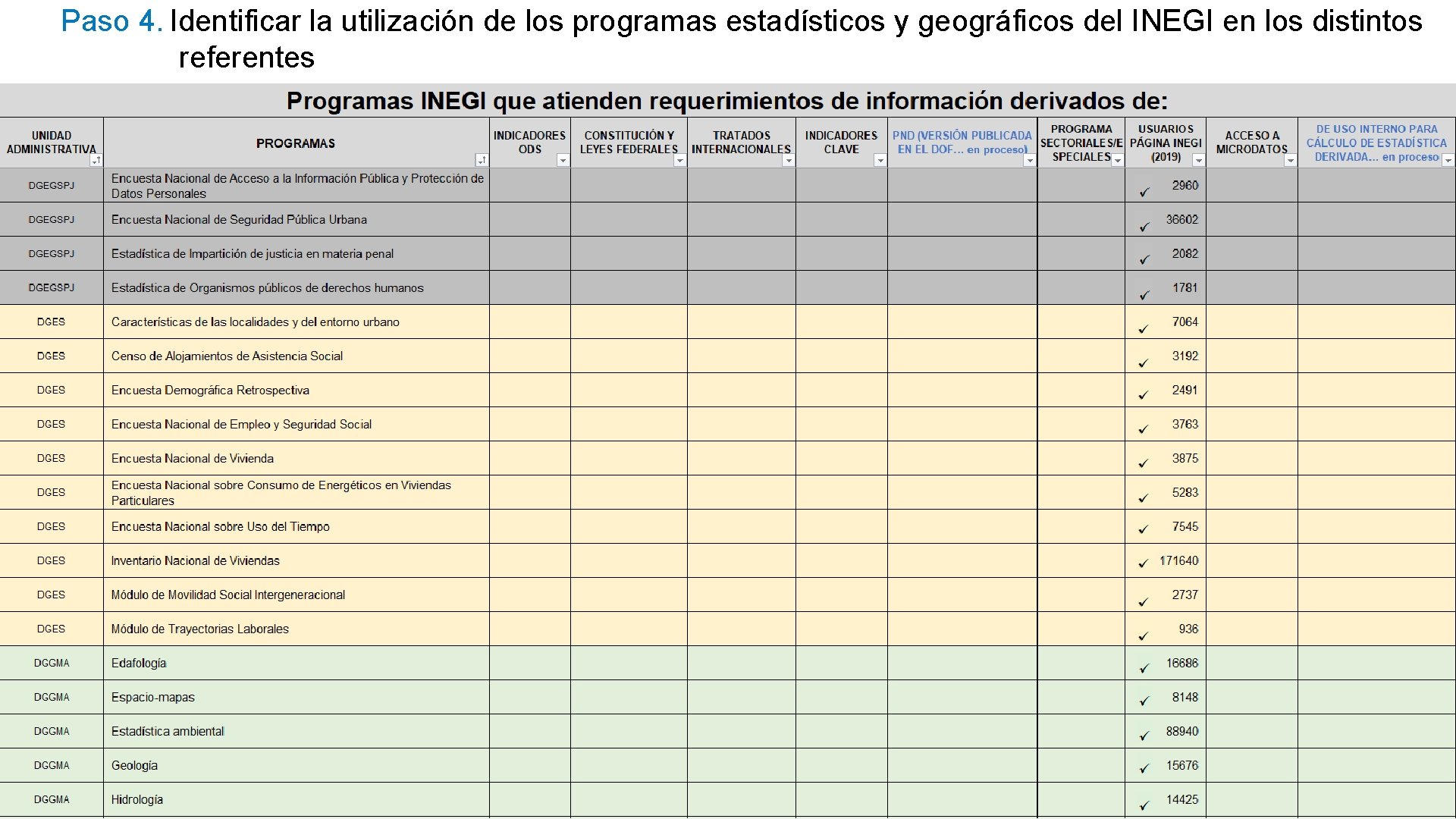The height and width of the screenshot is (819, 1456).
Task: Select the user count value 36602
Action: [x=1182, y=219]
